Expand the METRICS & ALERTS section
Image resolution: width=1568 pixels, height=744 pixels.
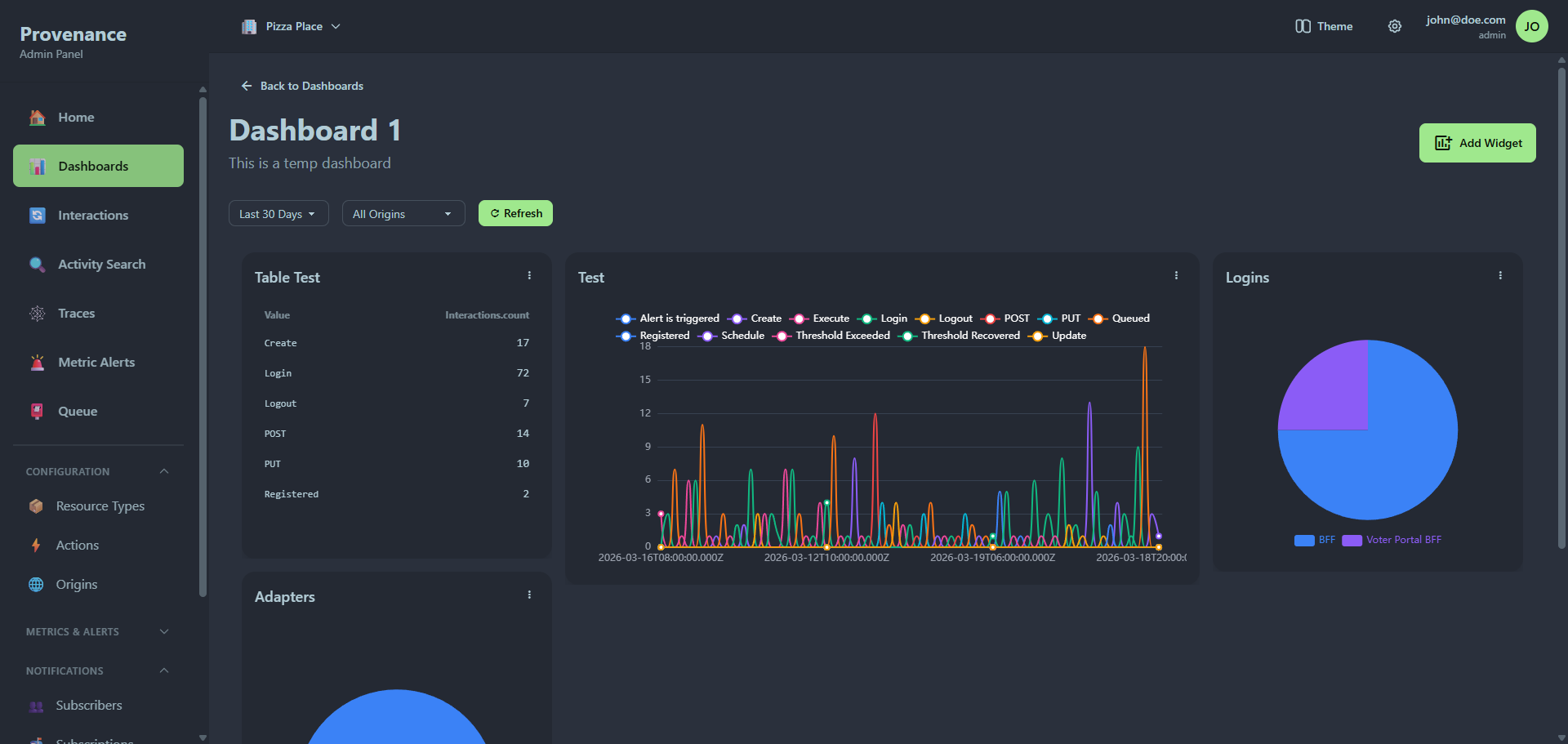click(163, 631)
